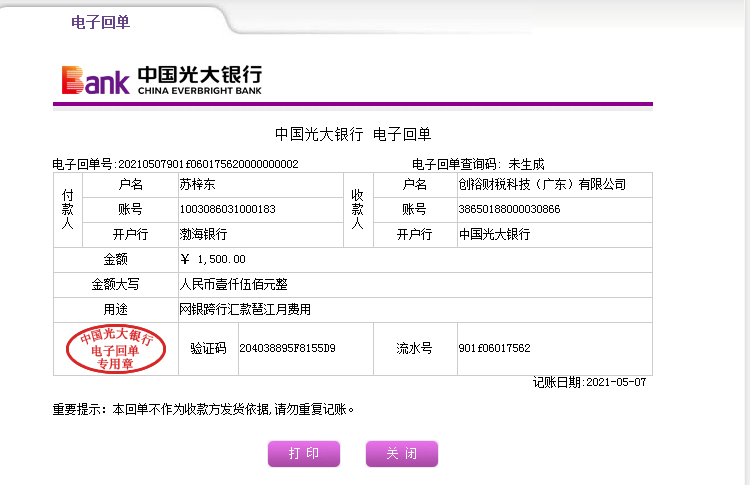This screenshot has width=750, height=485.
Task: Click the 打印 print button
Action: (304, 453)
